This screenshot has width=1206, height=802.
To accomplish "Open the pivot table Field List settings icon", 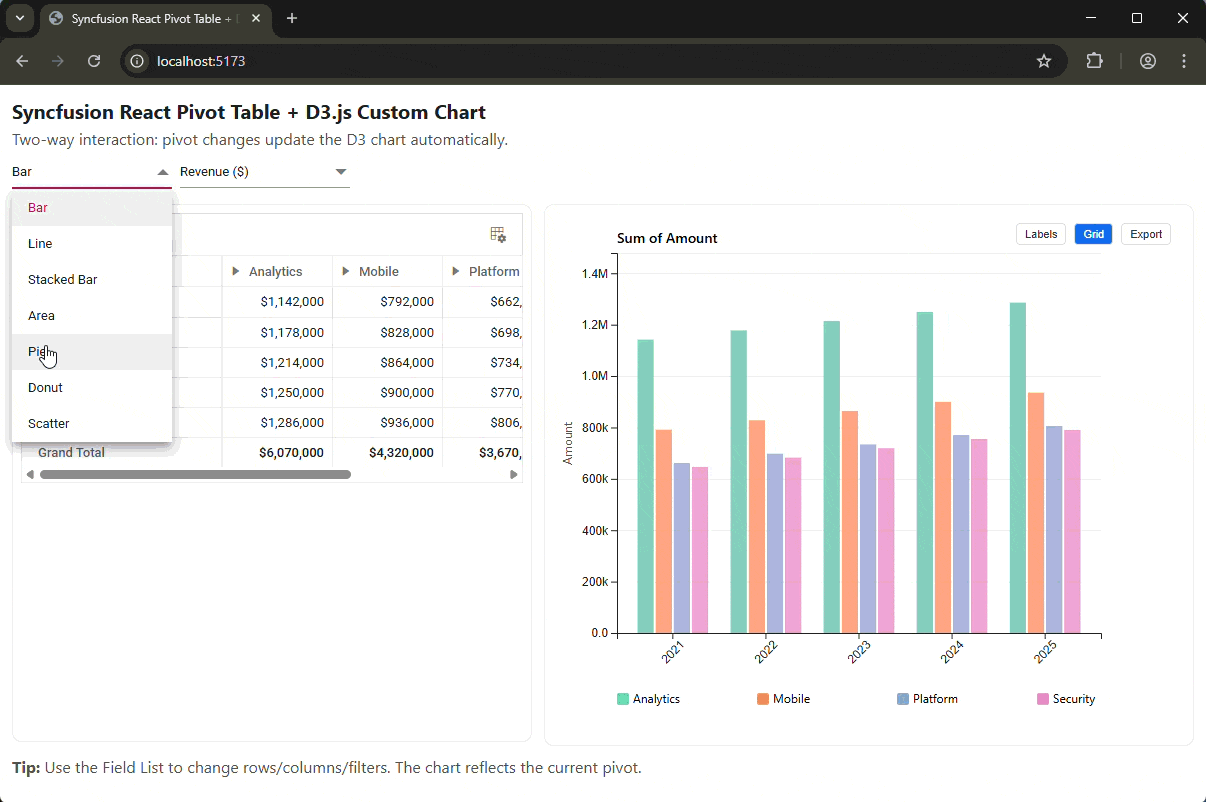I will pos(497,235).
